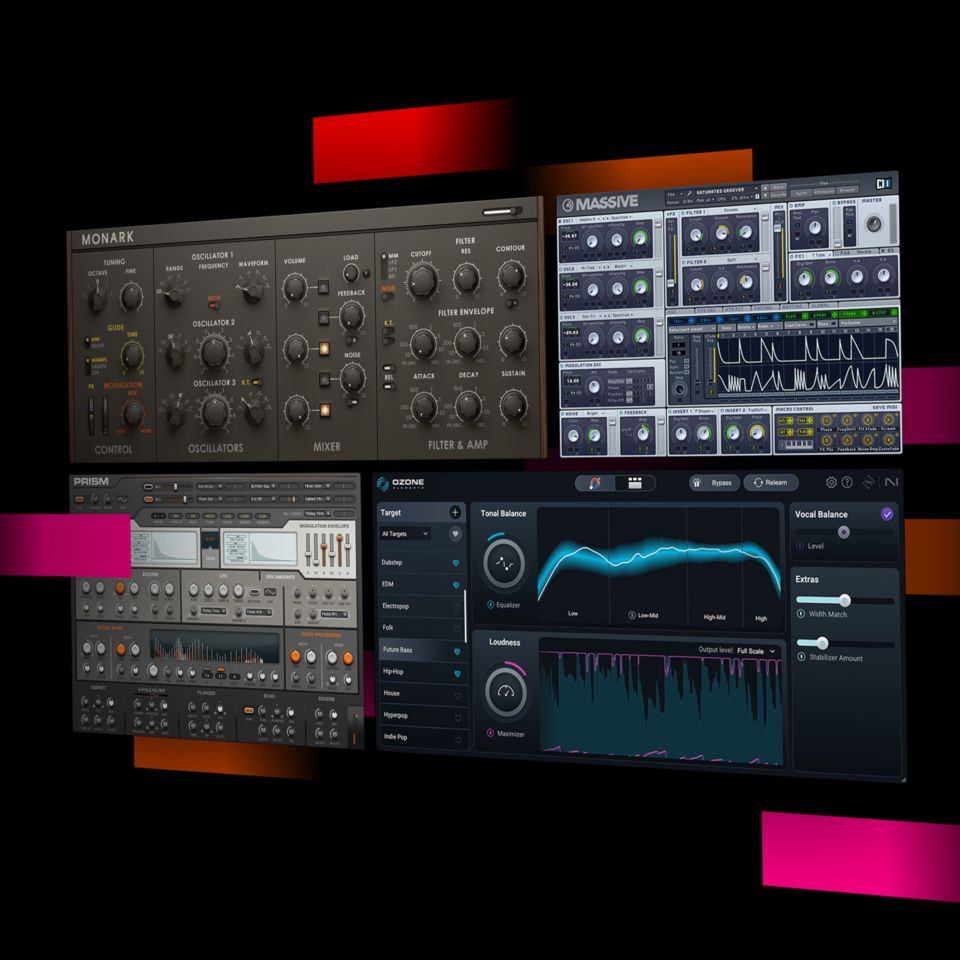Screen dimensions: 960x960
Task: Add a new Target using the plus icon
Action: [455, 512]
